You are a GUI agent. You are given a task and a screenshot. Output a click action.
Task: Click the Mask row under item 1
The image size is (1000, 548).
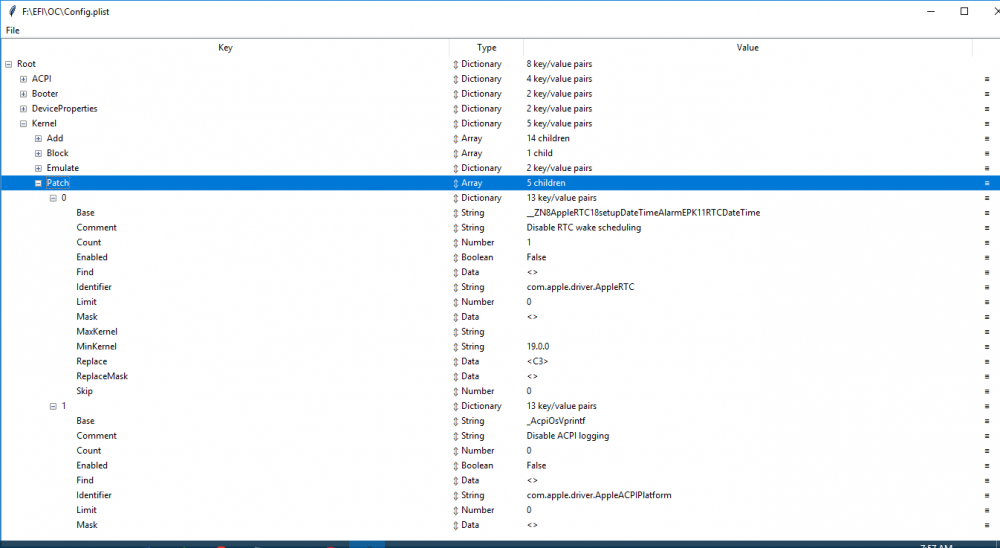(x=500, y=525)
